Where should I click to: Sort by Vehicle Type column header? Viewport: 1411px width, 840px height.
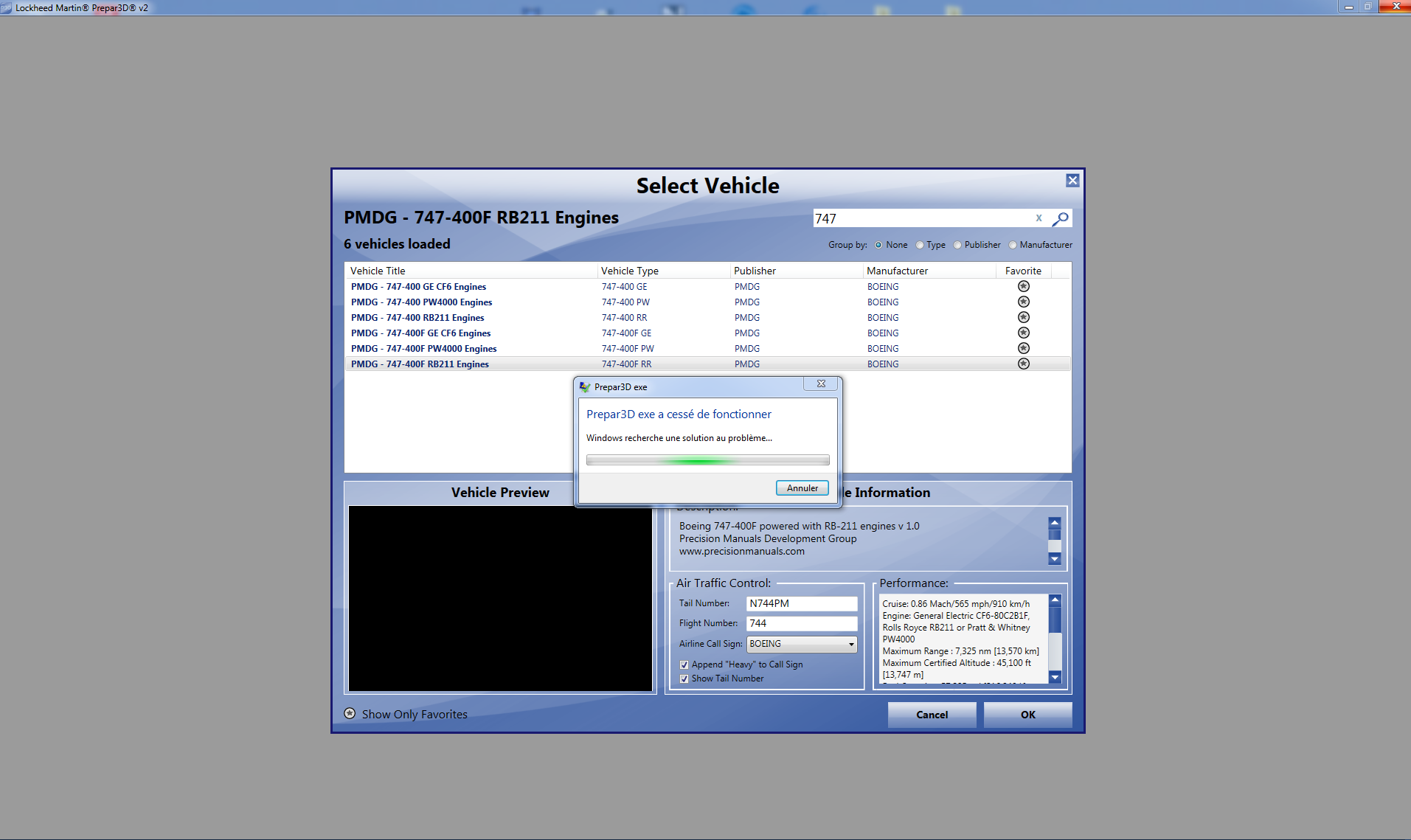pos(663,271)
